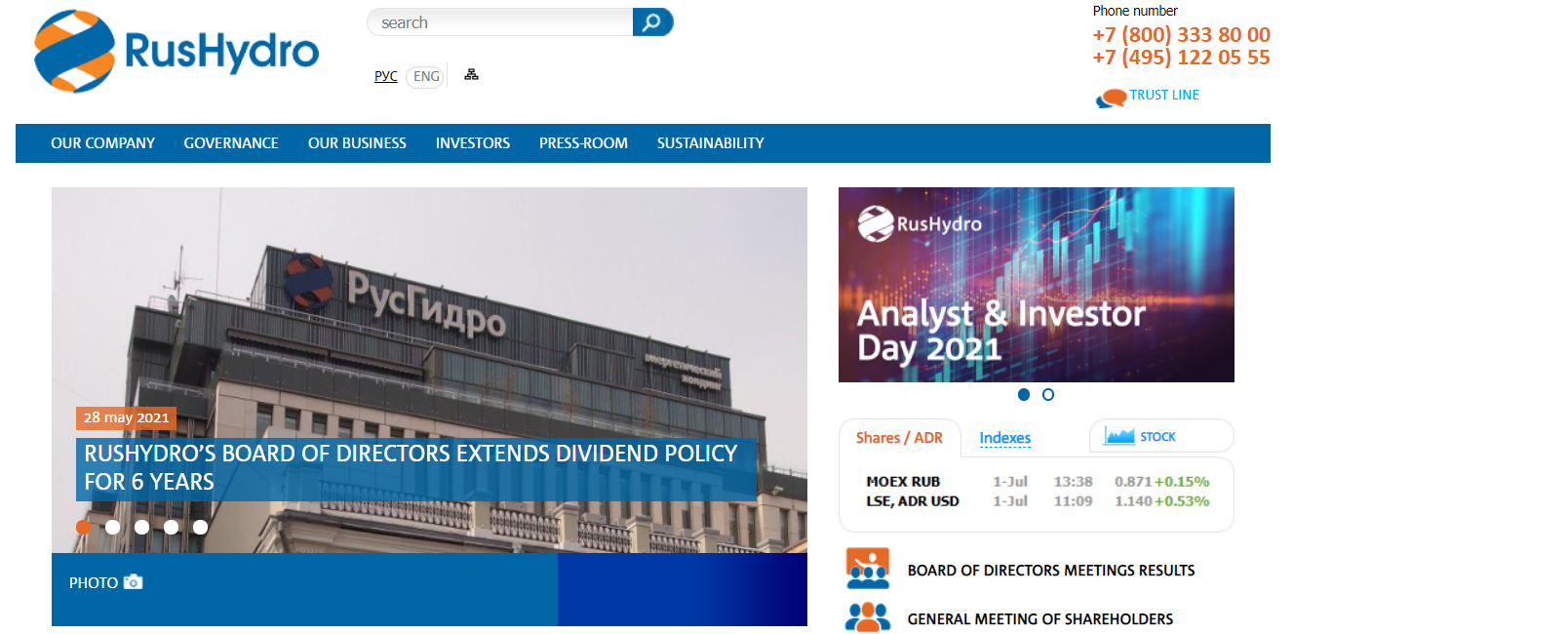Select the third news slide dot
This screenshot has width=1568, height=634.
tap(142, 527)
